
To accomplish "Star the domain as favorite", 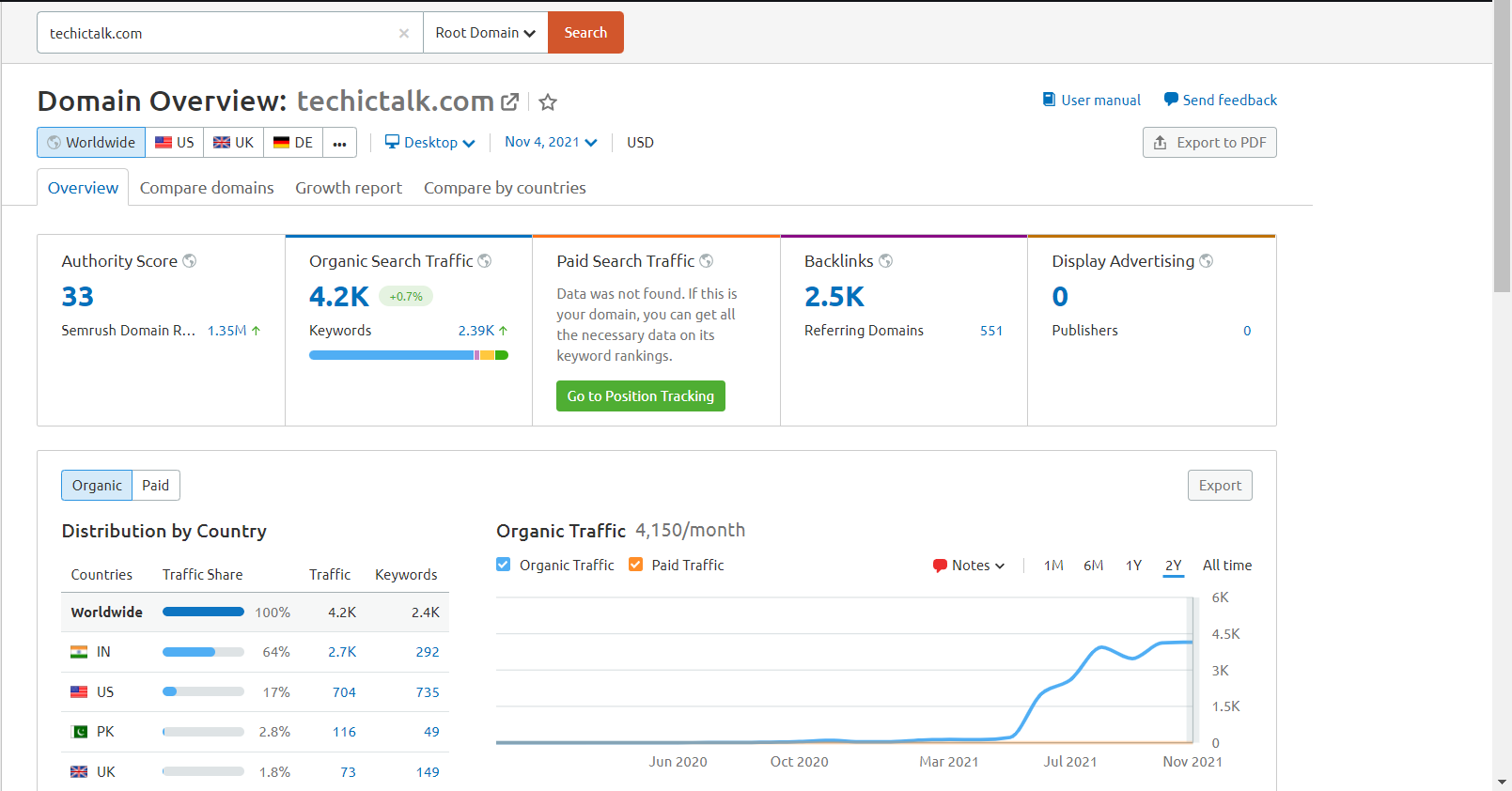I will (x=548, y=101).
